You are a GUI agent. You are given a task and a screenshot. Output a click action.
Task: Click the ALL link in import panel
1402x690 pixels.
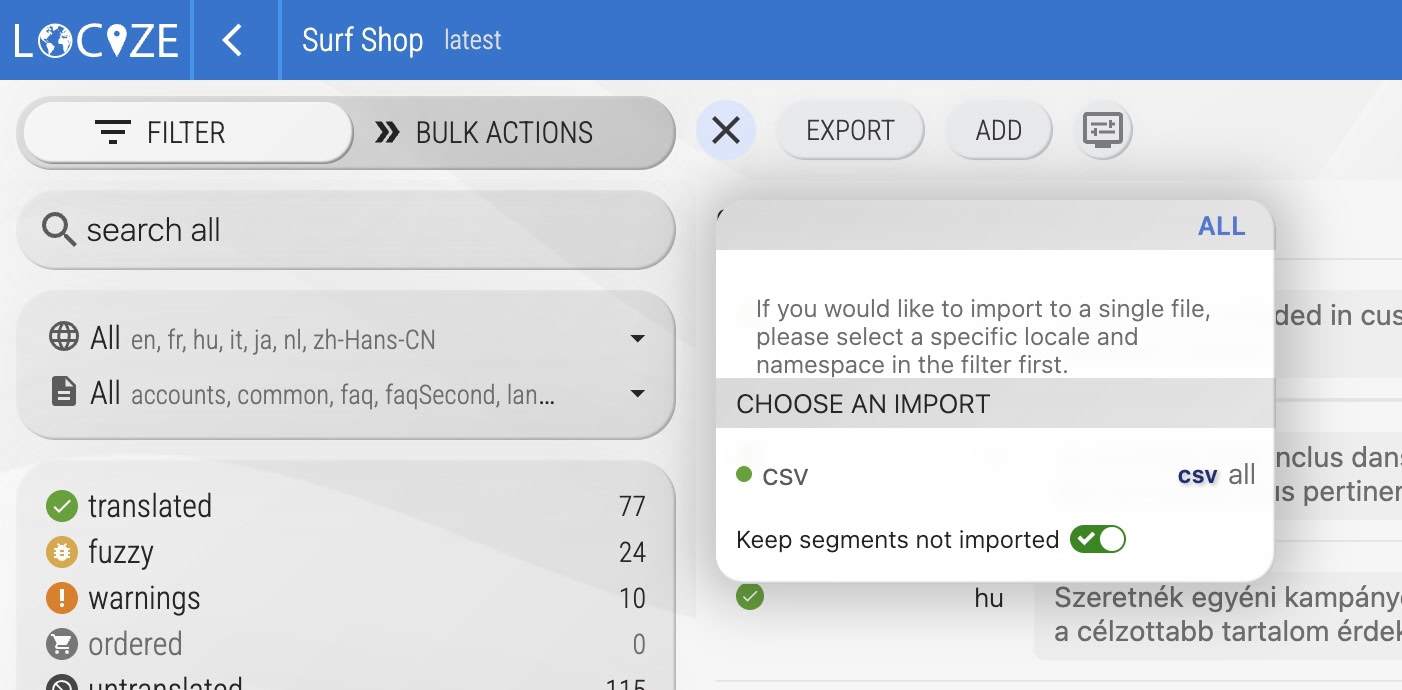tap(1221, 226)
